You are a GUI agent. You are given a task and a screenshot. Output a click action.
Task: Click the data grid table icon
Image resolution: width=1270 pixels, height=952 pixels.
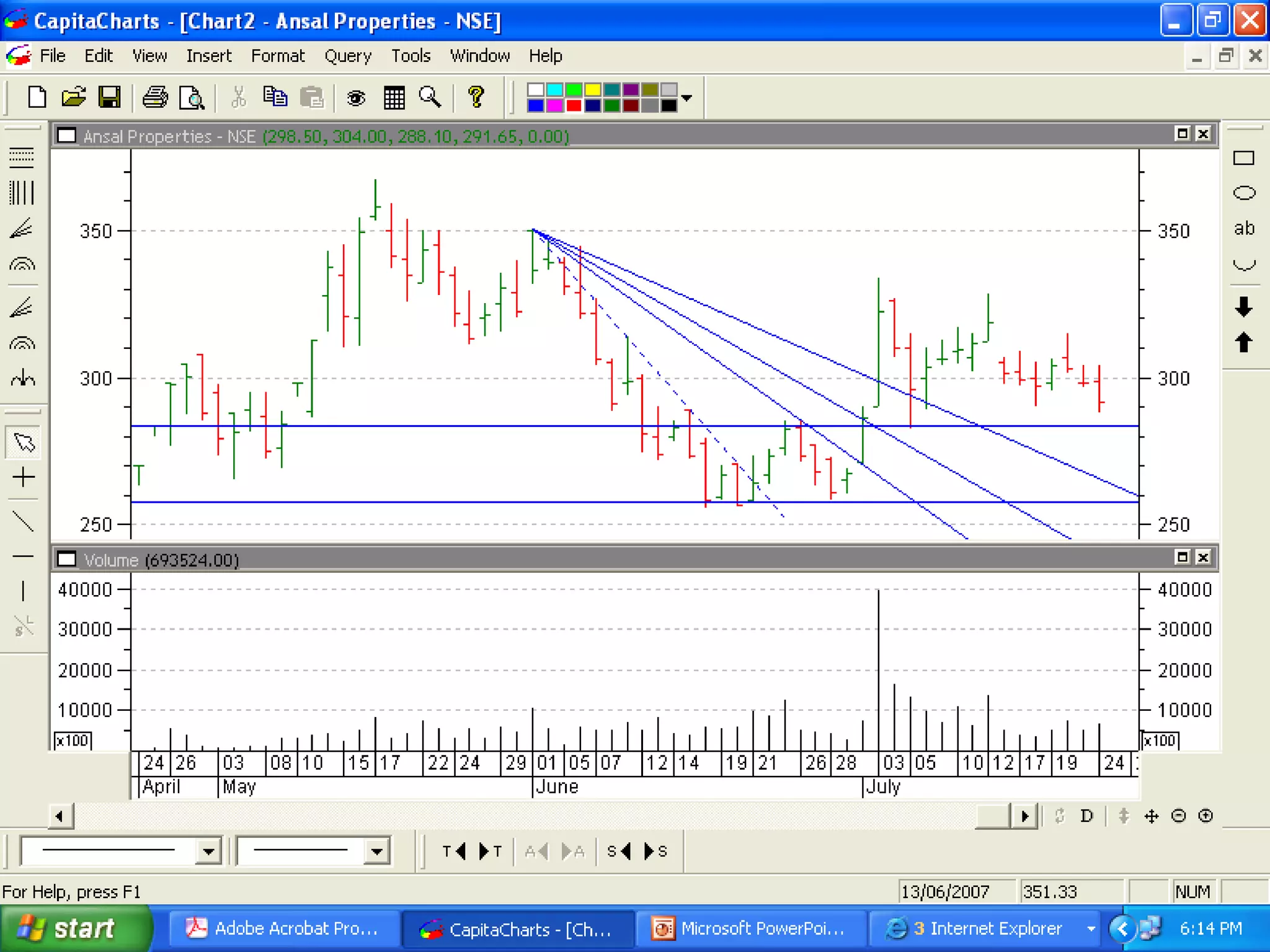point(394,97)
